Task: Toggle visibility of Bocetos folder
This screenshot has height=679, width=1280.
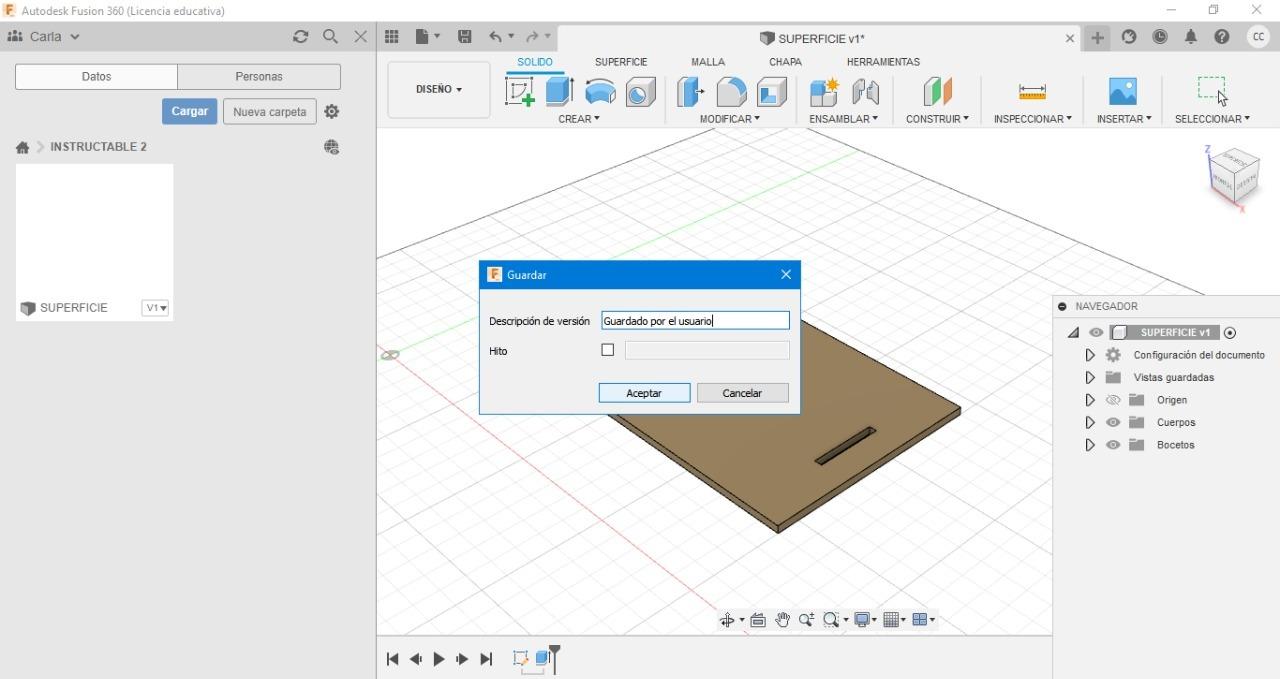Action: [x=1113, y=445]
